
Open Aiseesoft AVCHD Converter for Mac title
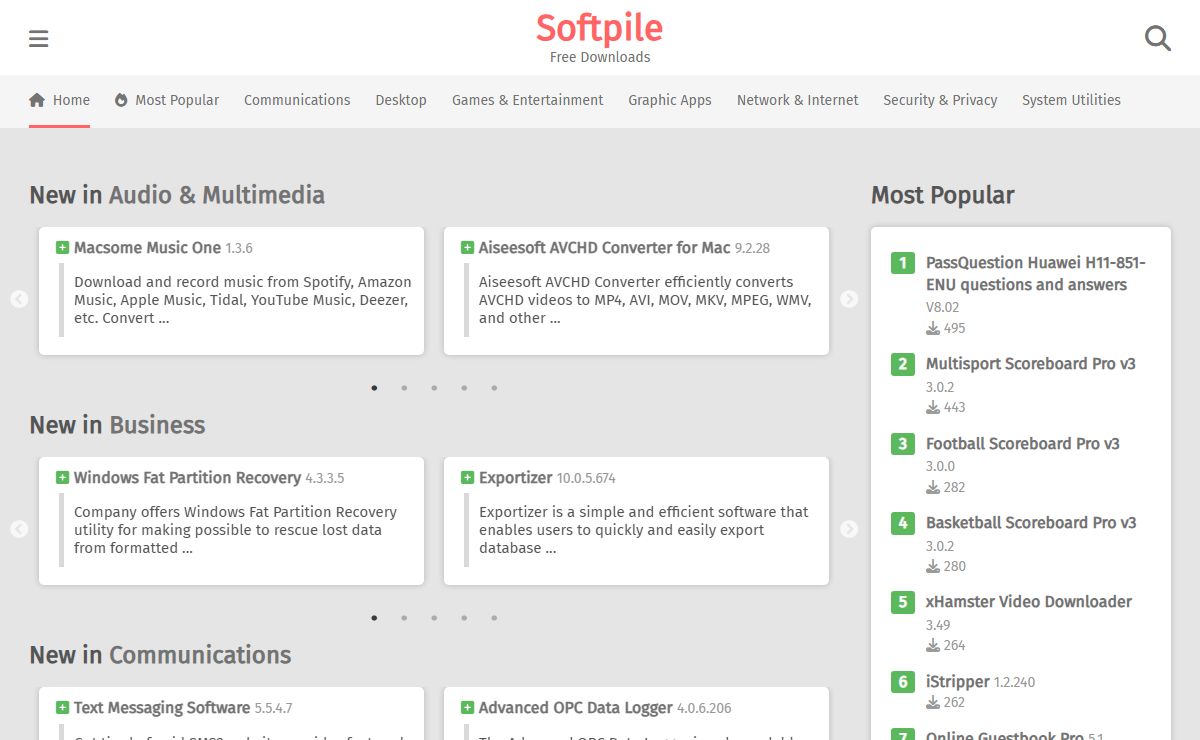click(604, 248)
